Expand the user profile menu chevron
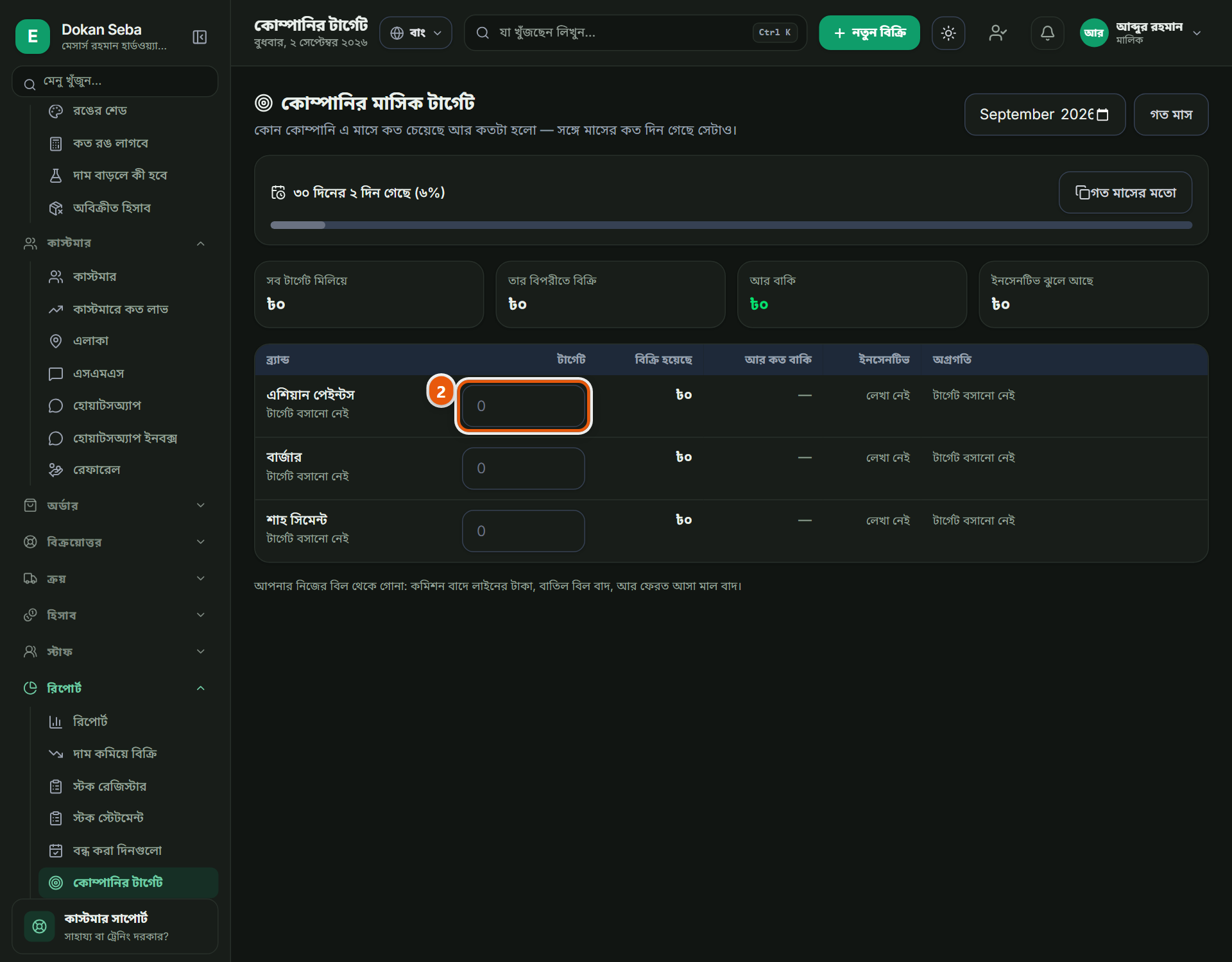The image size is (1232, 962). (1197, 33)
